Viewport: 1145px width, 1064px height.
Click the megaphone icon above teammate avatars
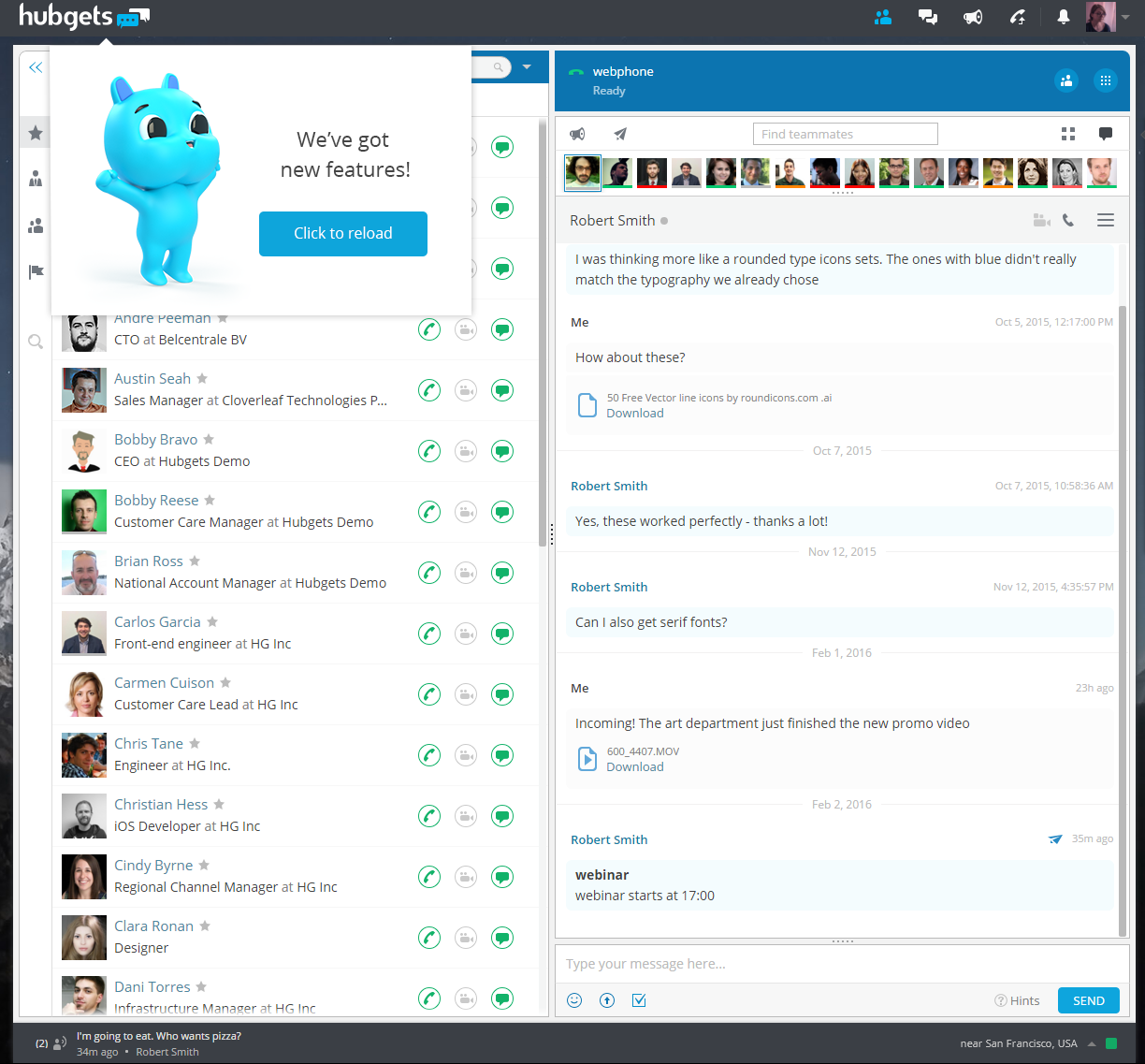(x=578, y=134)
